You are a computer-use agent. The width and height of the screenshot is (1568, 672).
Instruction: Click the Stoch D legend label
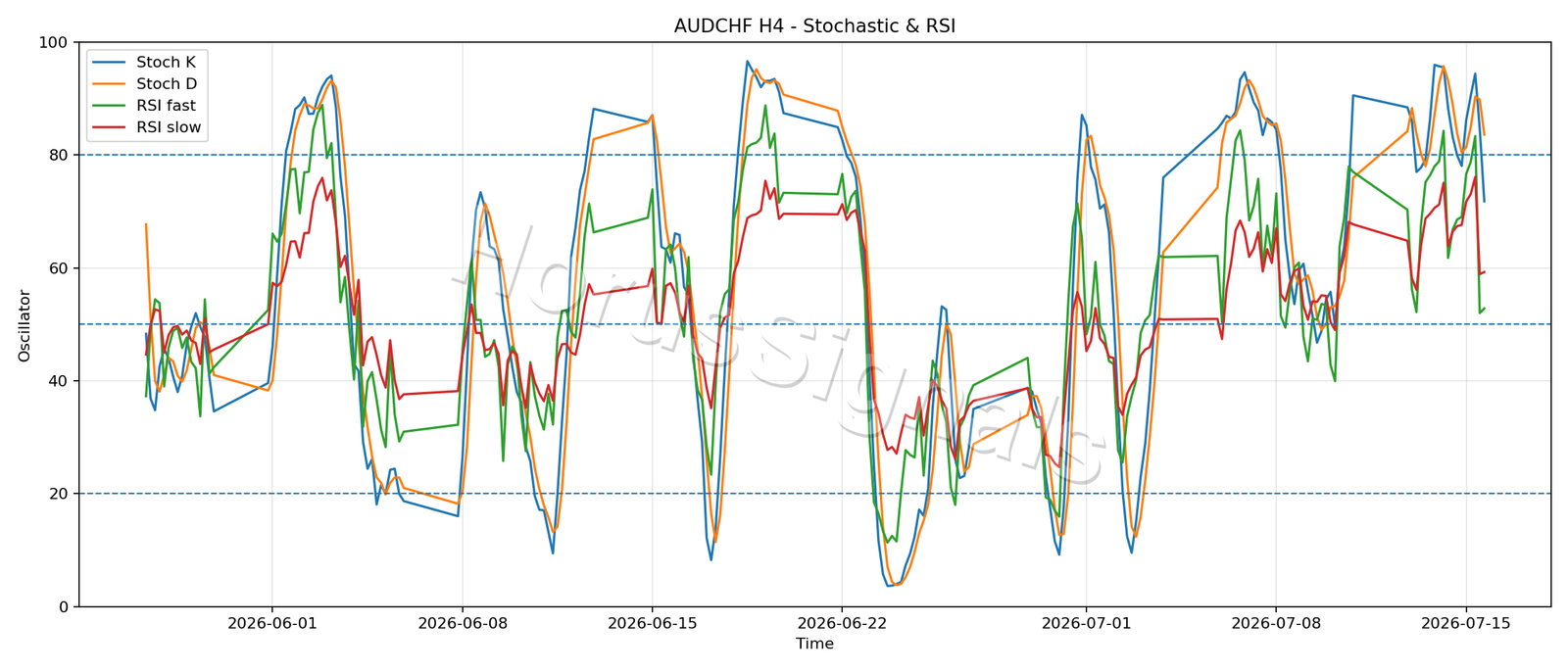click(x=166, y=84)
